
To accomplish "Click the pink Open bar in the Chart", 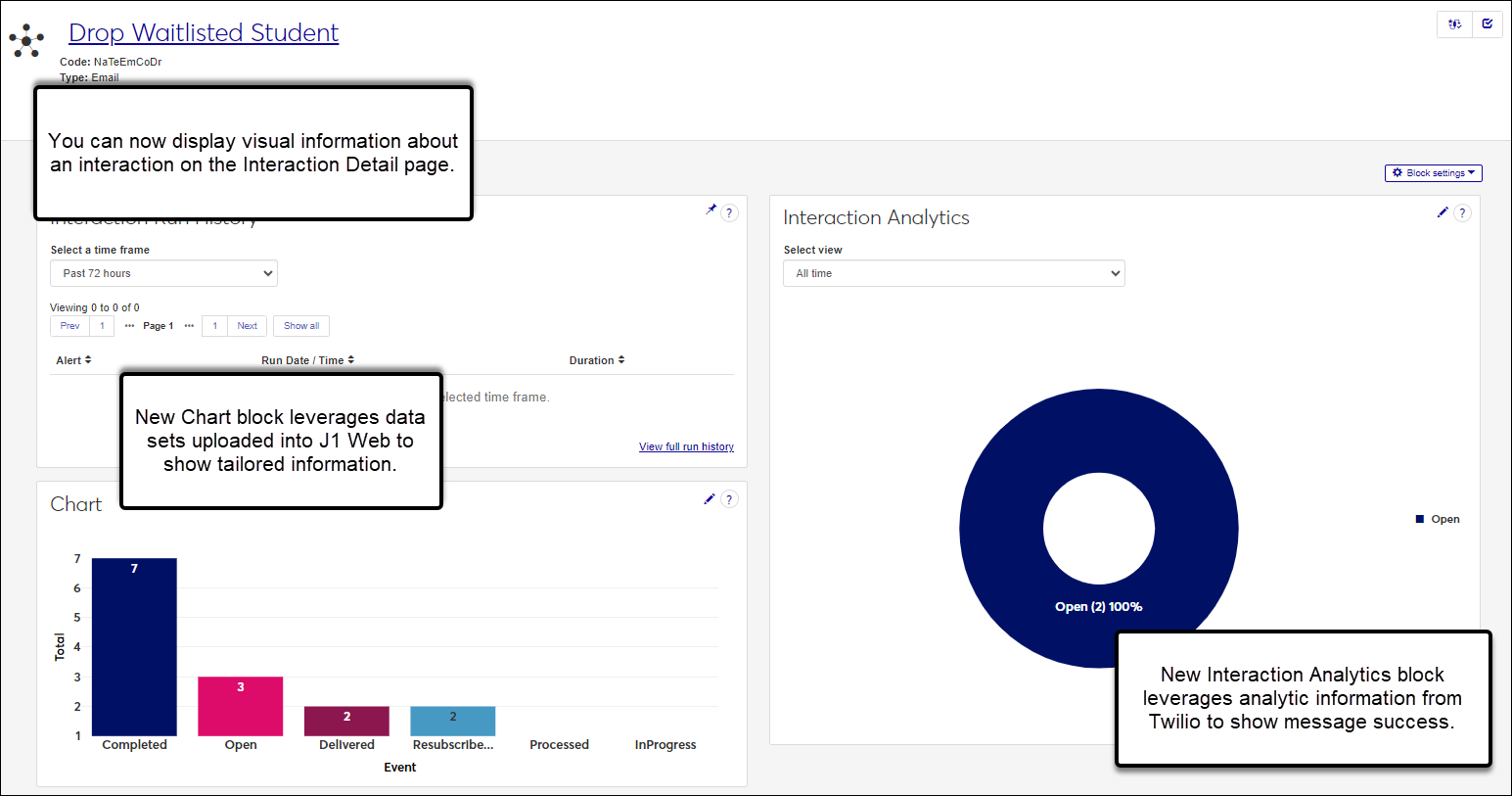I will click(x=241, y=706).
